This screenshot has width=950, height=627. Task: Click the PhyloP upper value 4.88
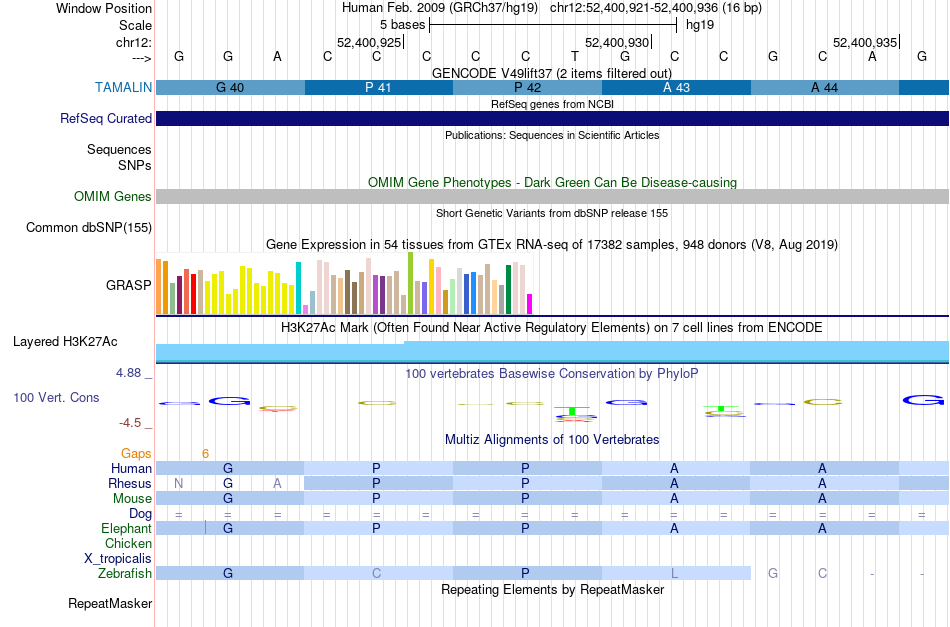click(x=128, y=373)
